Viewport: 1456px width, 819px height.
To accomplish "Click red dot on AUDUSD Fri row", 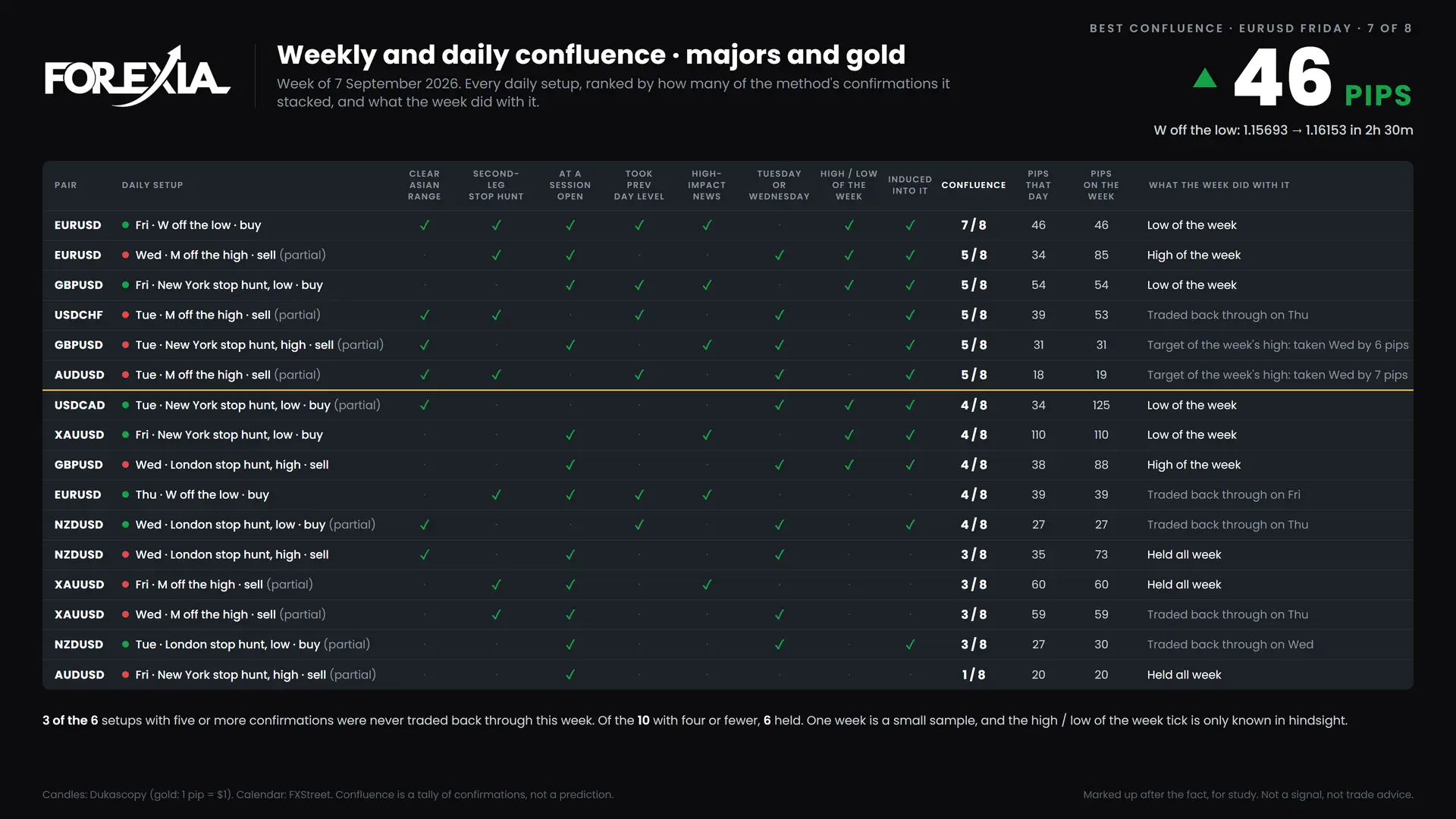I will 125,674.
